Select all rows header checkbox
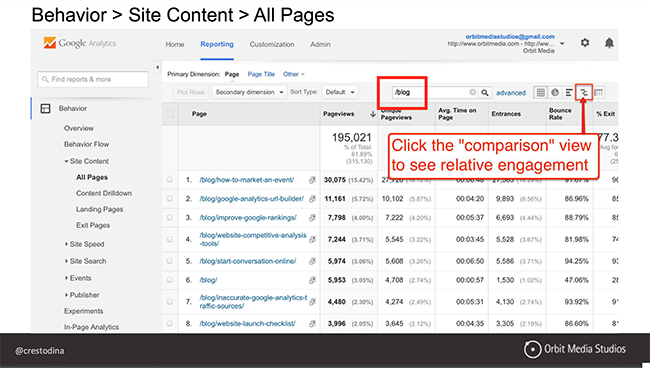 pyautogui.click(x=170, y=114)
